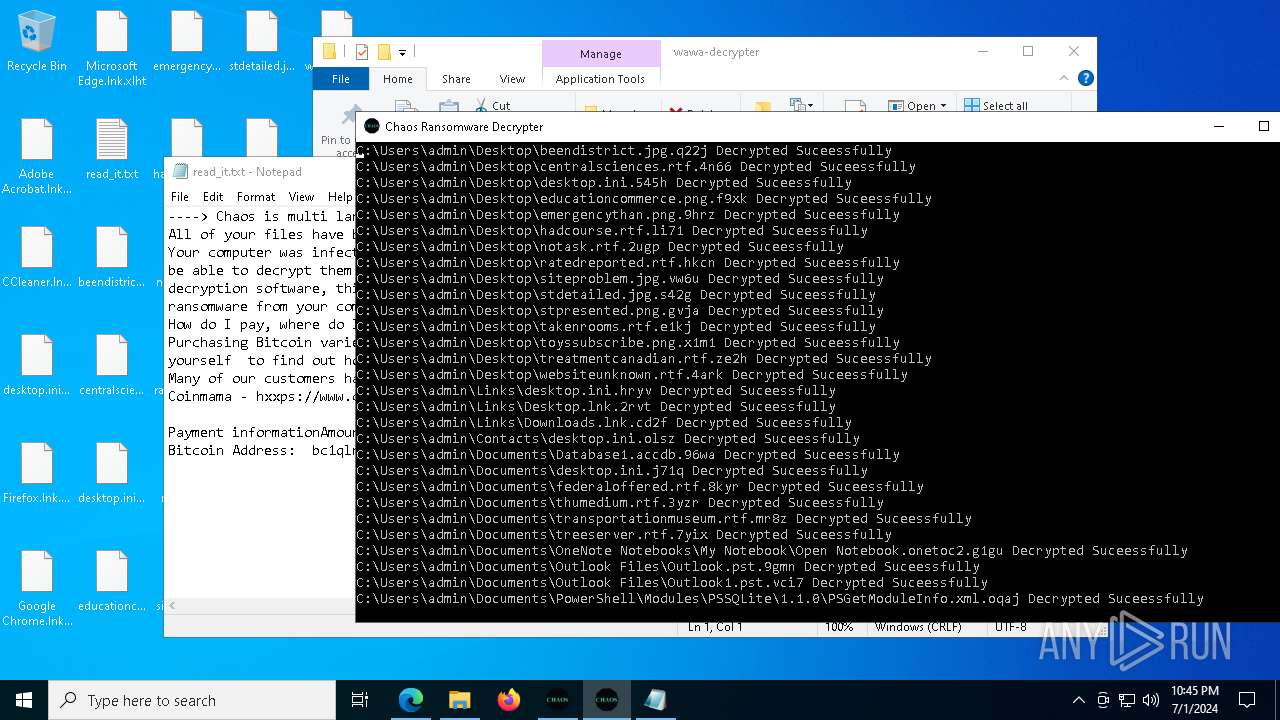
Task: Open Notepad Format menu
Action: 256,197
